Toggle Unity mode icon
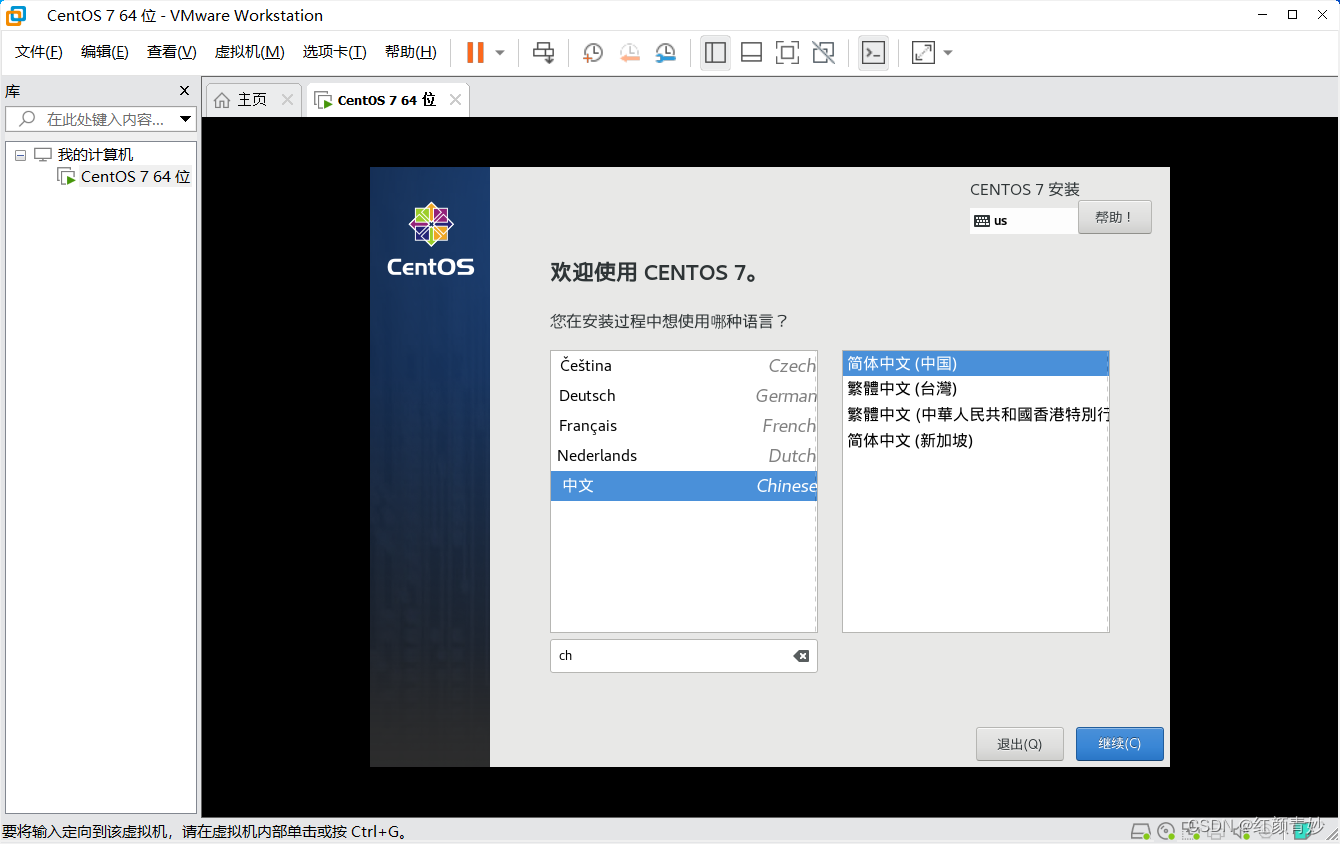The height and width of the screenshot is (844, 1340). [823, 53]
